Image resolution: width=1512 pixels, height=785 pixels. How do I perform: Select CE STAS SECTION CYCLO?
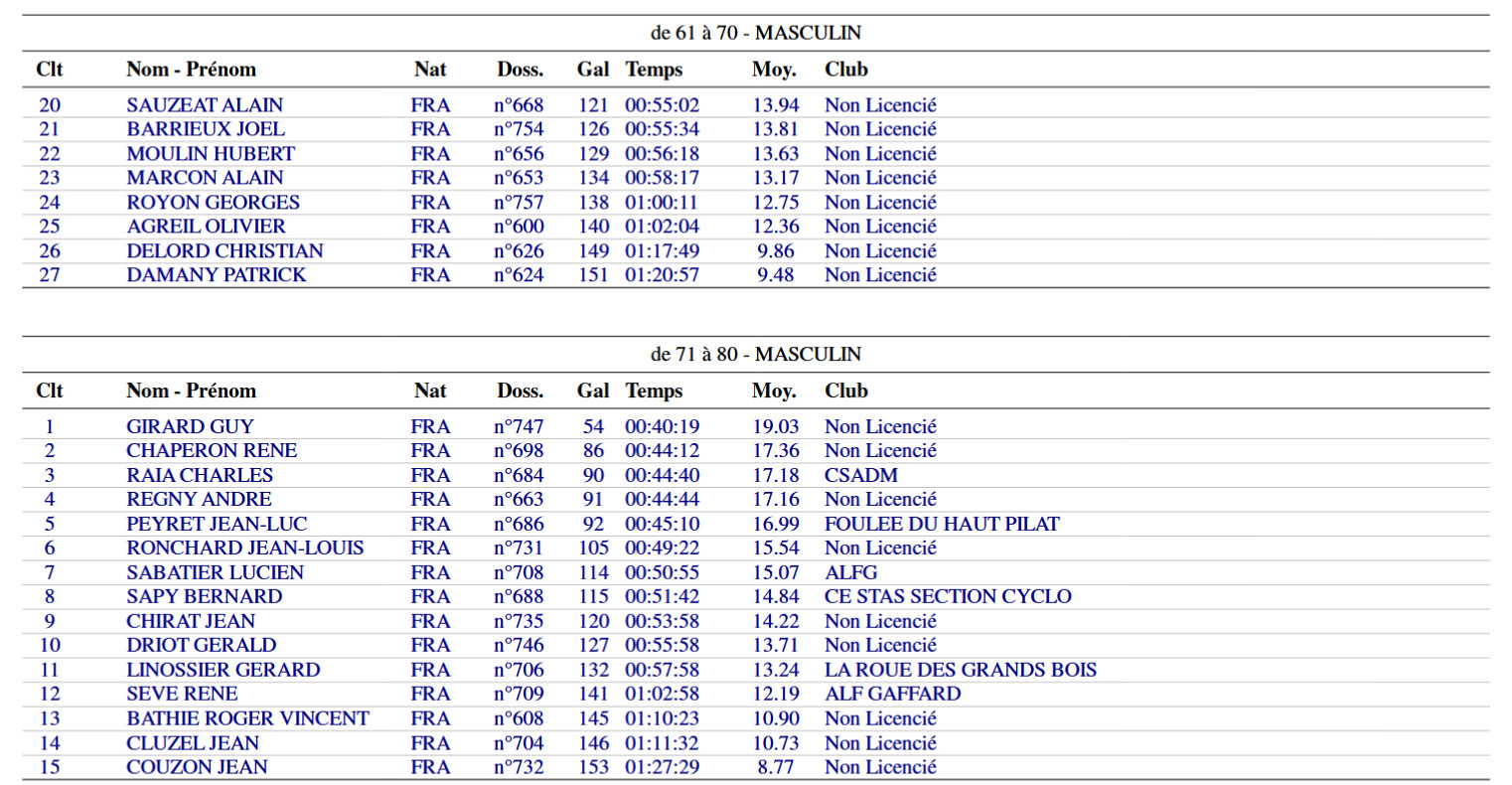coord(948,597)
